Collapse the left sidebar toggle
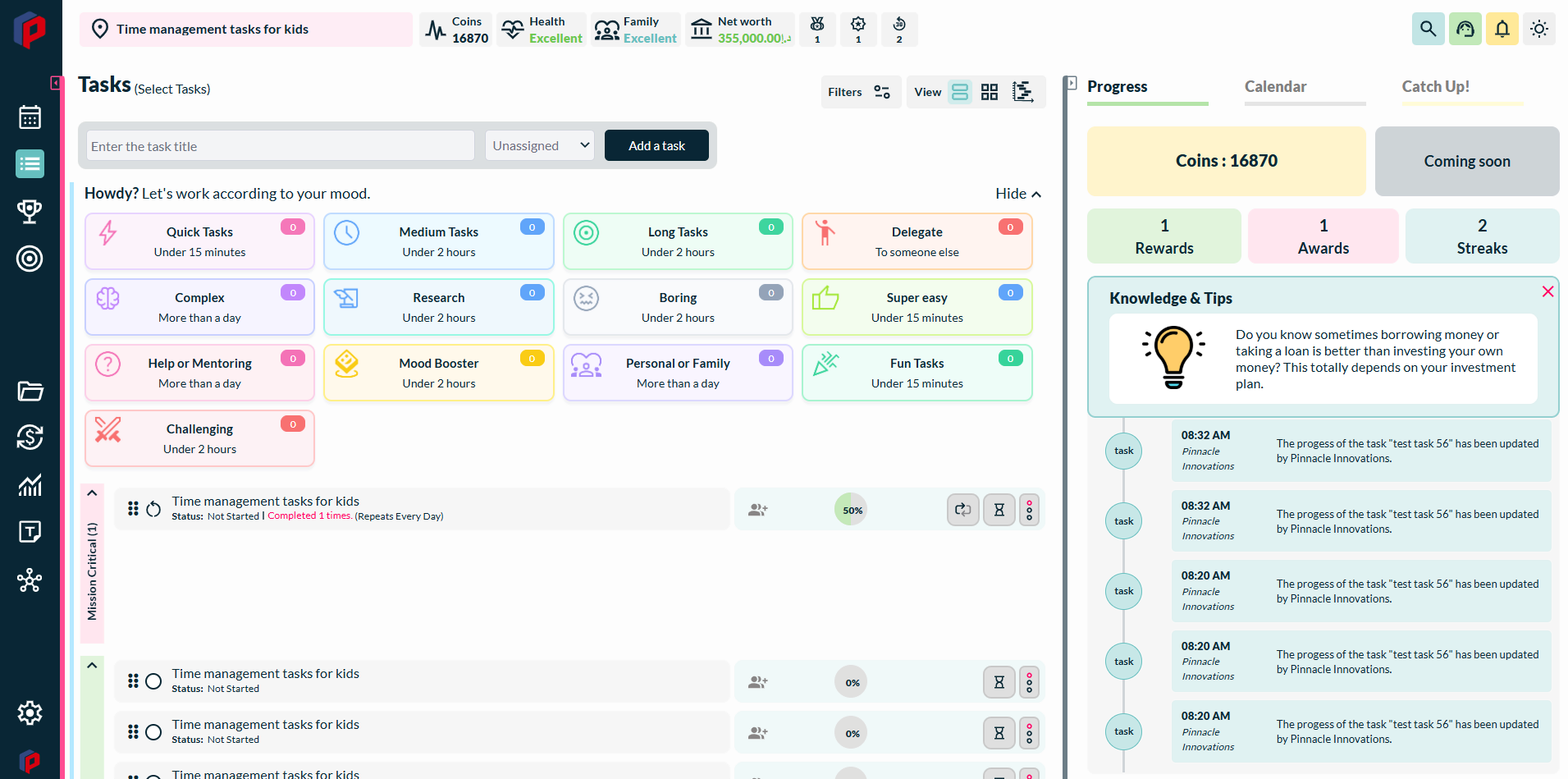 56,83
